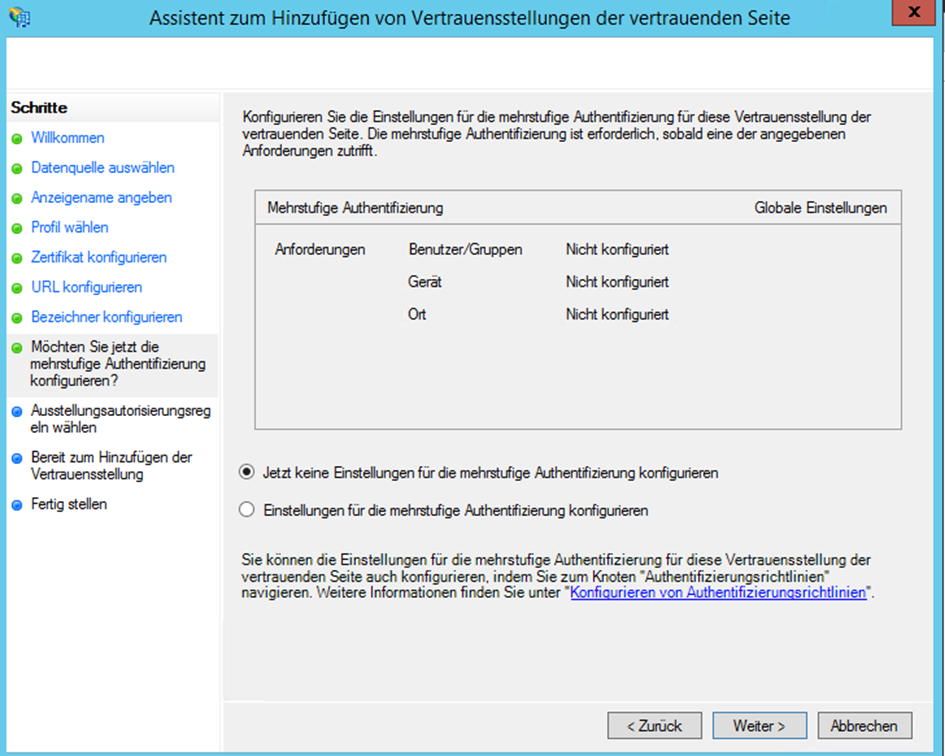Enable "Einstellungen für die mehrstufige Authentifizierung konfigurieren"
945x756 pixels.
pyautogui.click(x=246, y=509)
